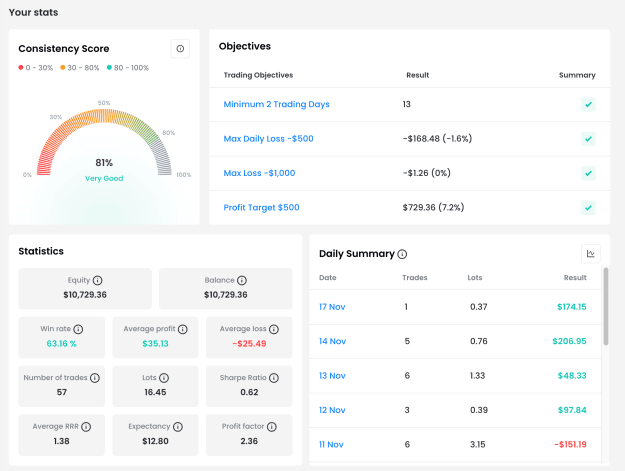Open the 13 Nov daily summary
The image size is (625, 471).
pyautogui.click(x=332, y=375)
